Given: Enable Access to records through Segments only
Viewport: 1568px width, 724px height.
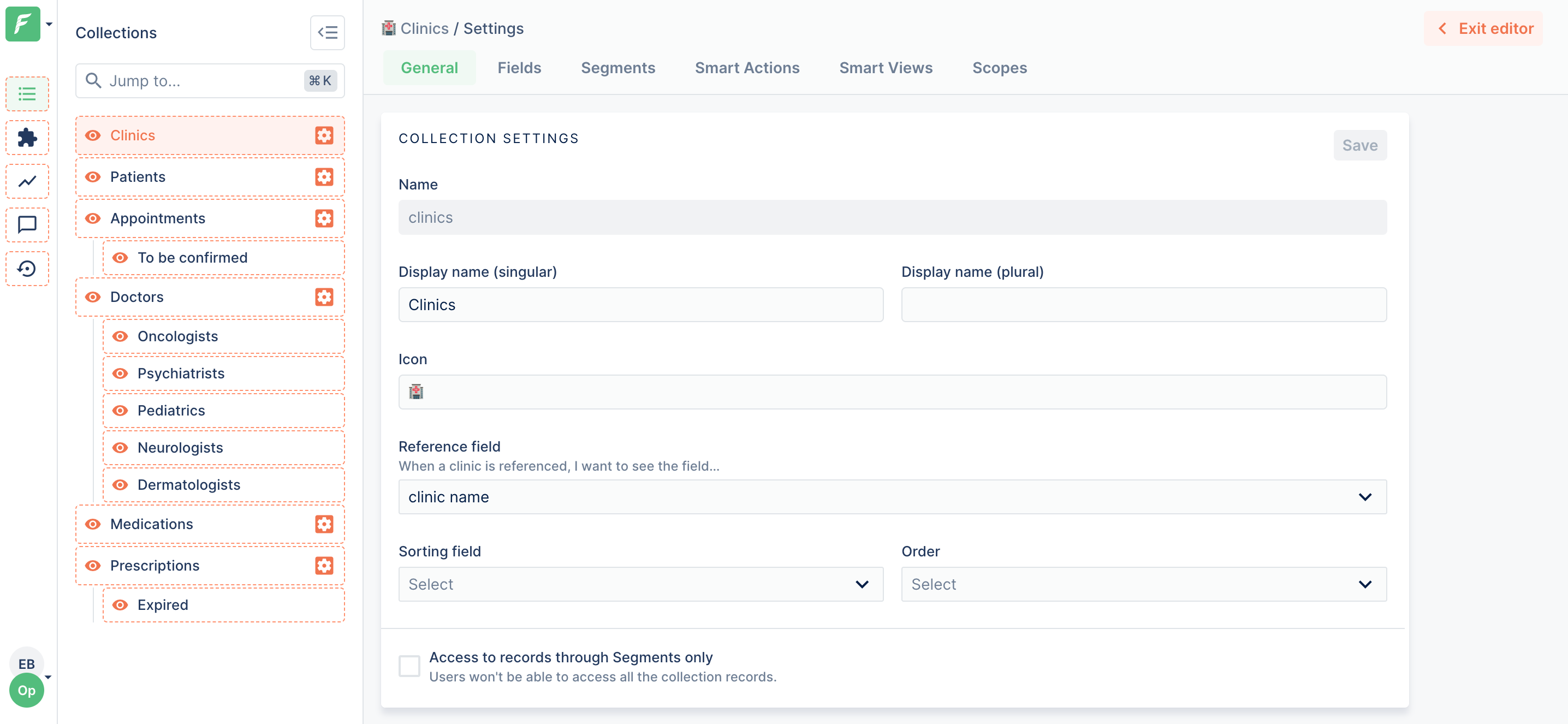Looking at the screenshot, I should click(409, 666).
